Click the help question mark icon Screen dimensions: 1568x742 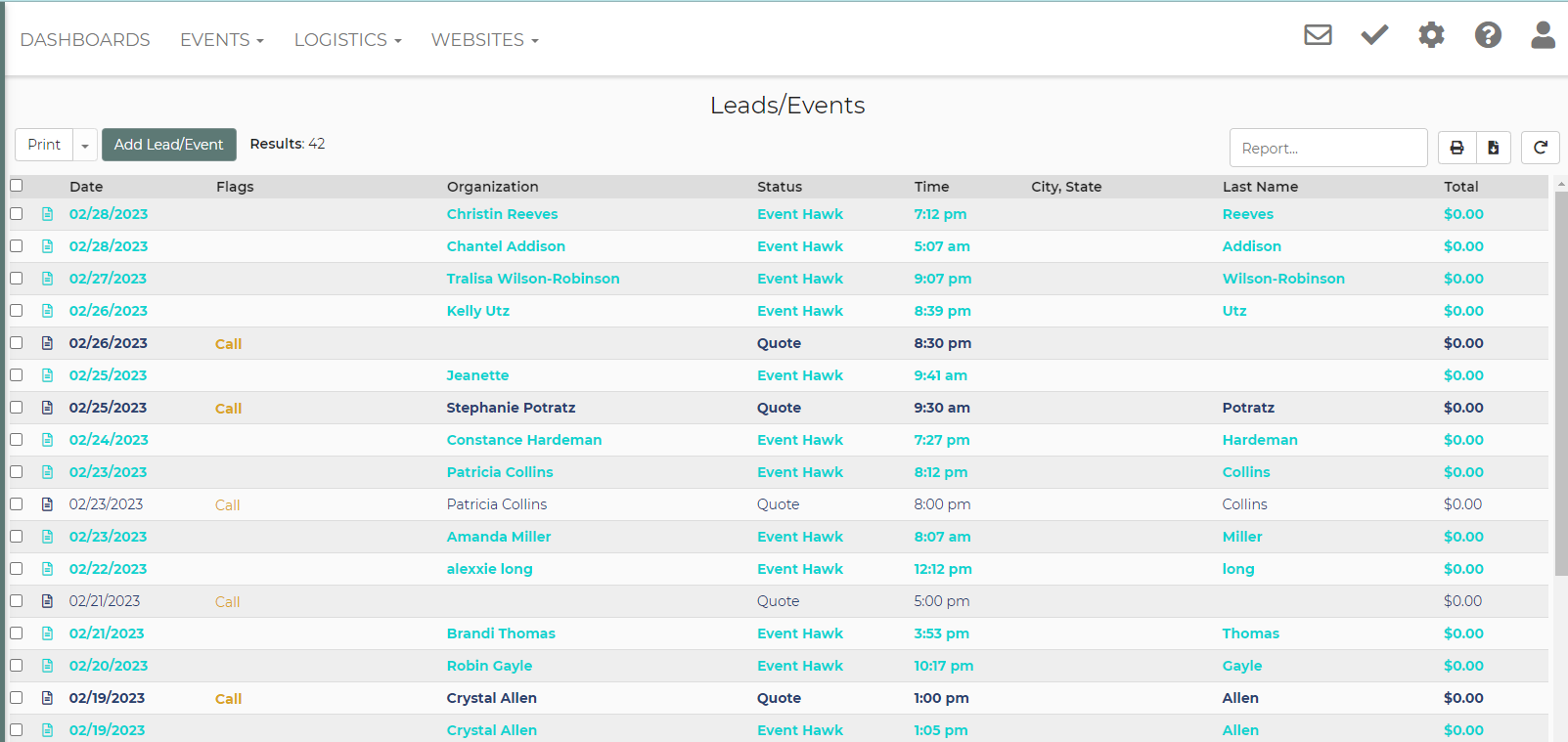coord(1488,36)
